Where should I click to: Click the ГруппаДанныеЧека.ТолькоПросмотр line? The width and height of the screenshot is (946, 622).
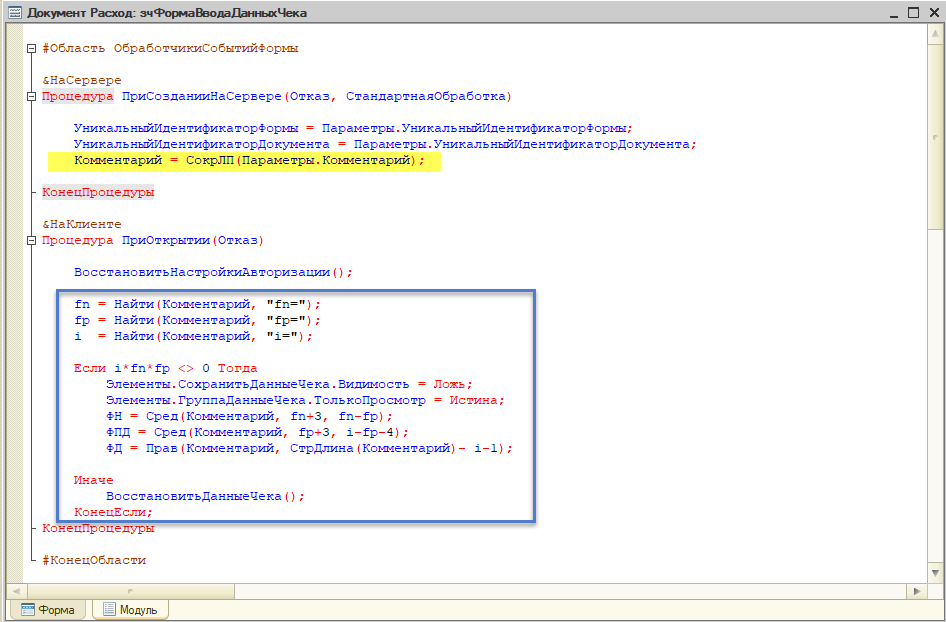[305, 401]
